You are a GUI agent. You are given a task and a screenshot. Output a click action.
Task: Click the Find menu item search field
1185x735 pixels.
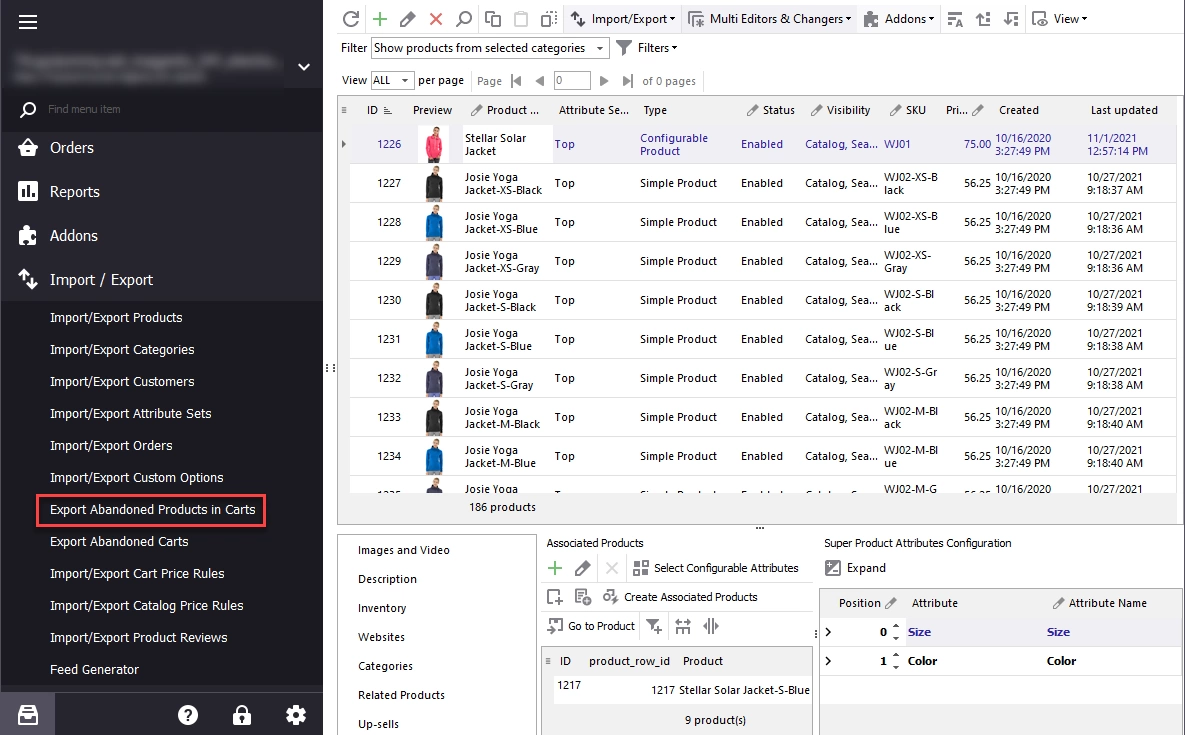162,110
